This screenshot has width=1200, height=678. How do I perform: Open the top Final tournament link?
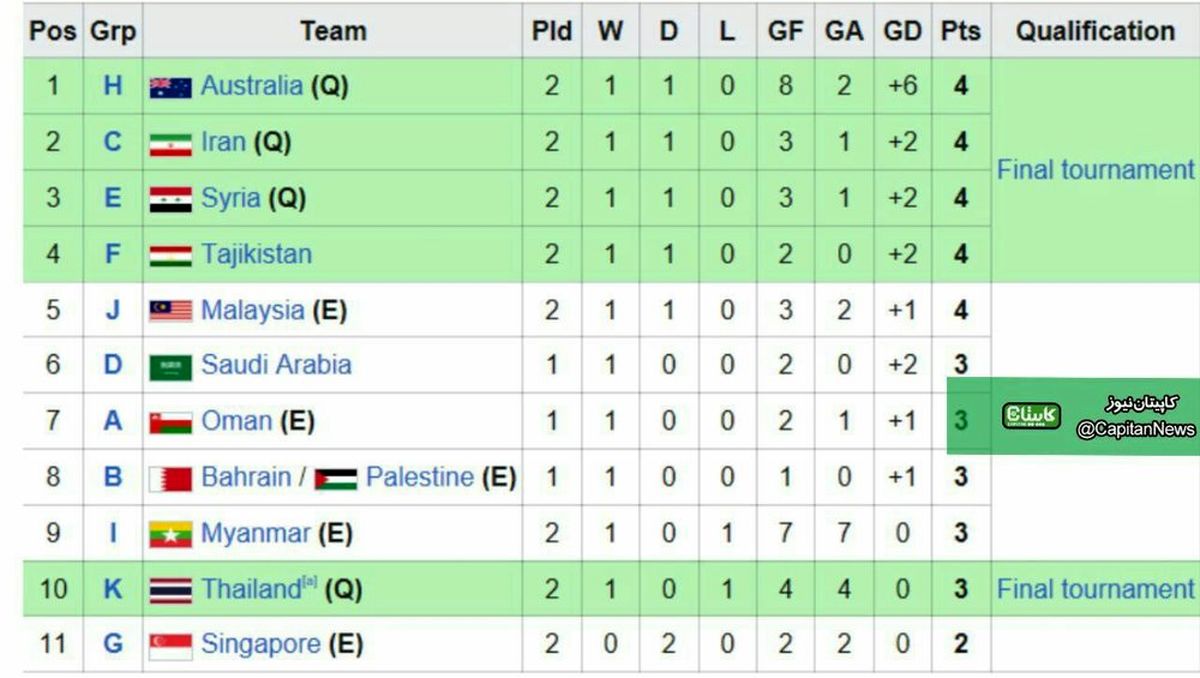tap(1095, 170)
